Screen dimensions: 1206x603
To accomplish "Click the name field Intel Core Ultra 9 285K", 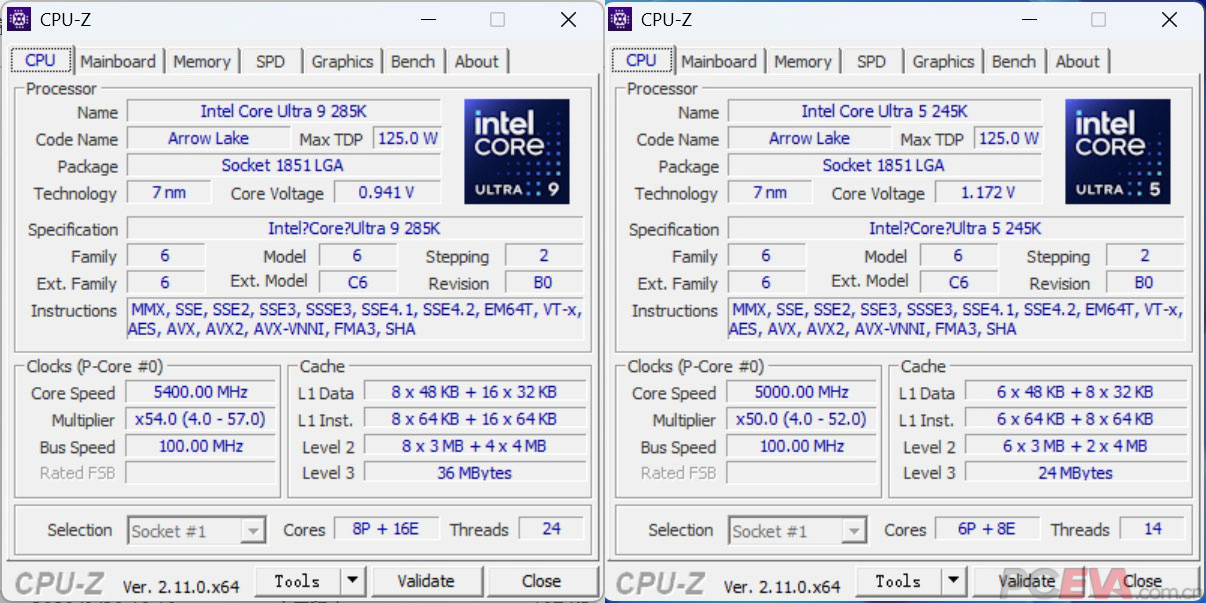I will pos(284,111).
